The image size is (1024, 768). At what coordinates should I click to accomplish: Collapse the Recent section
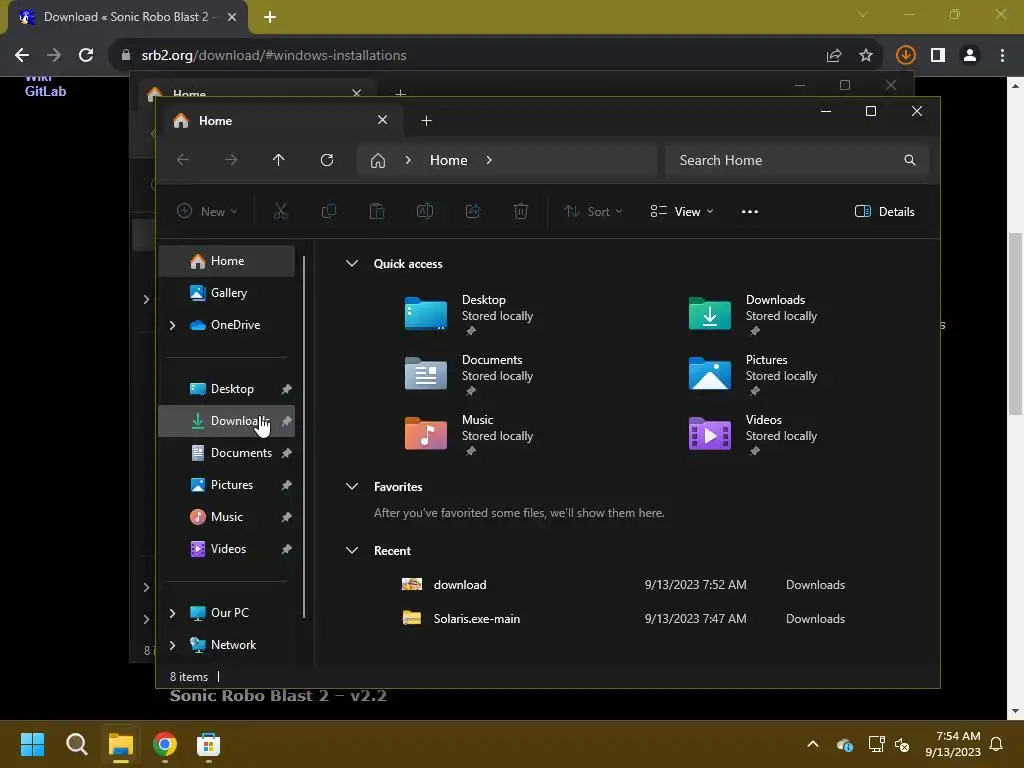point(352,551)
